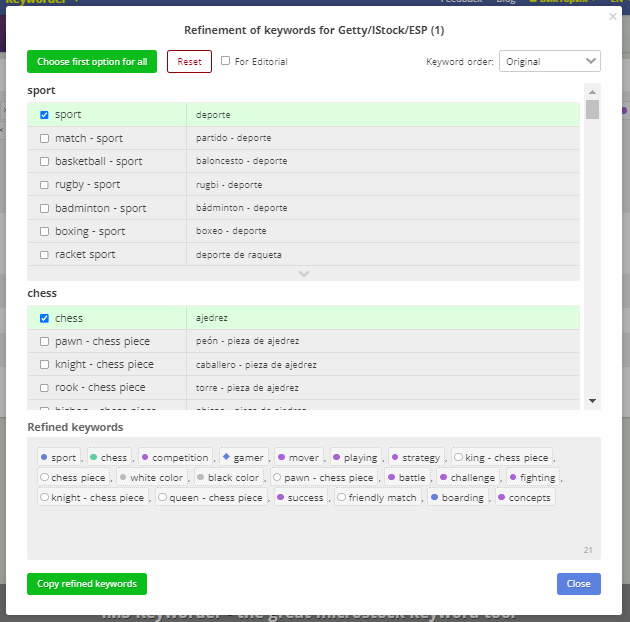Click queen - chess piece refined tag
The height and width of the screenshot is (622, 630).
pos(211,497)
